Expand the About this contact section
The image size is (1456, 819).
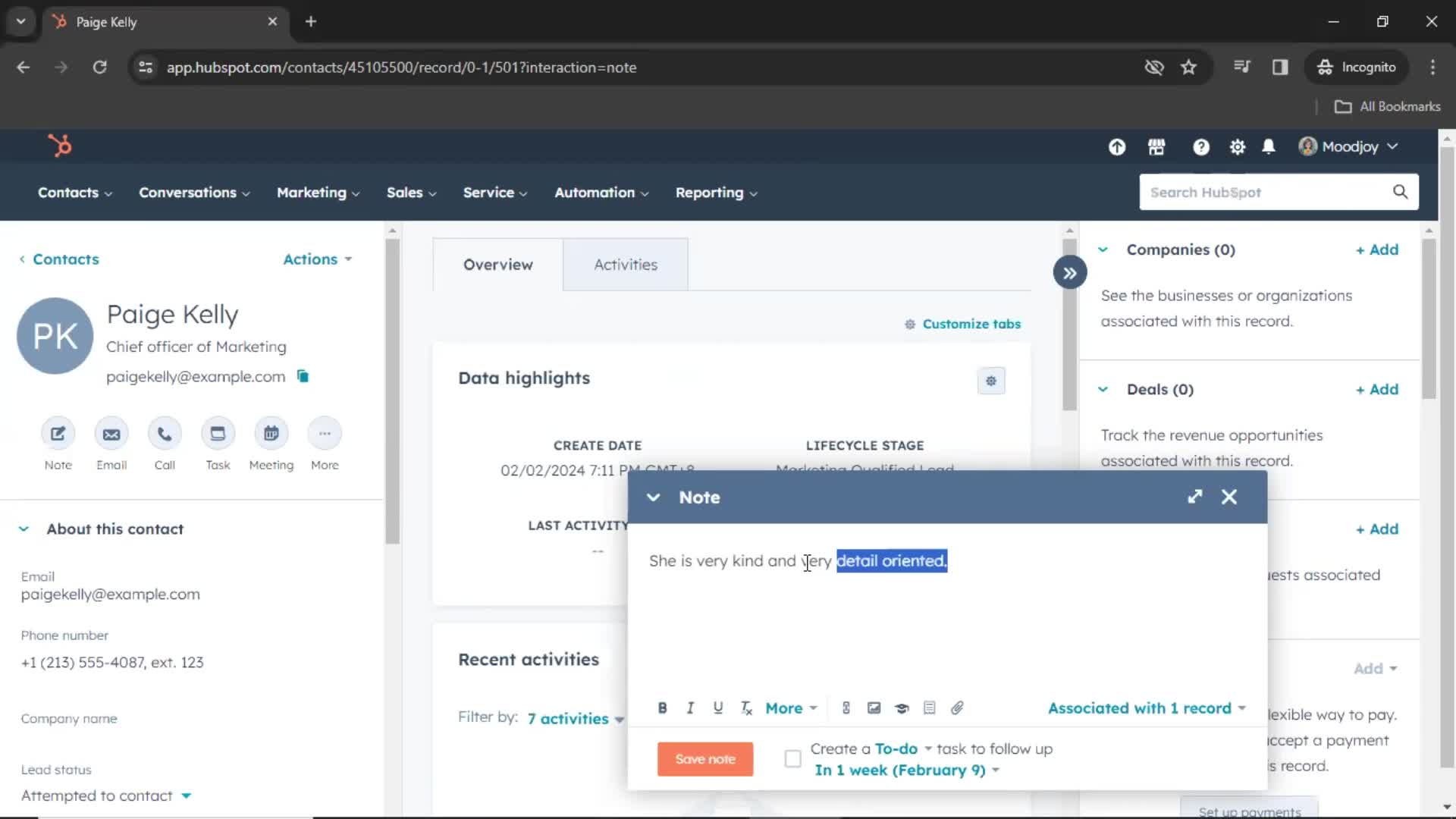[x=23, y=528]
